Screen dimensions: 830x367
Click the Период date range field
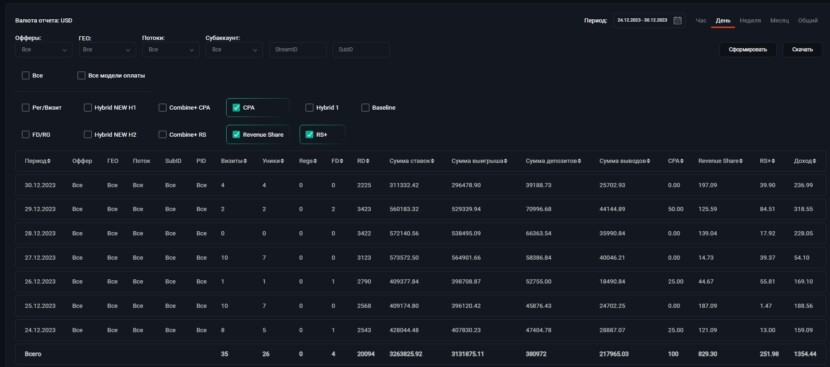click(649, 21)
